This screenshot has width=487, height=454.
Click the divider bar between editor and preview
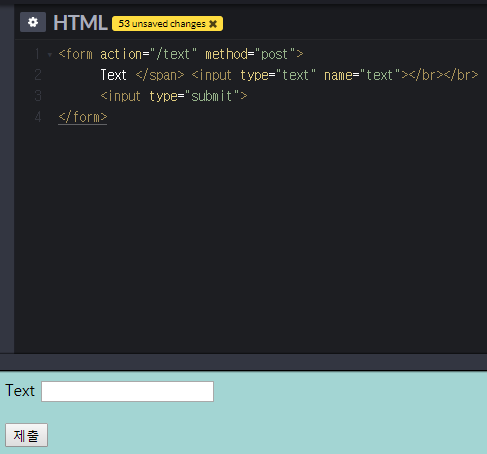pos(243,362)
